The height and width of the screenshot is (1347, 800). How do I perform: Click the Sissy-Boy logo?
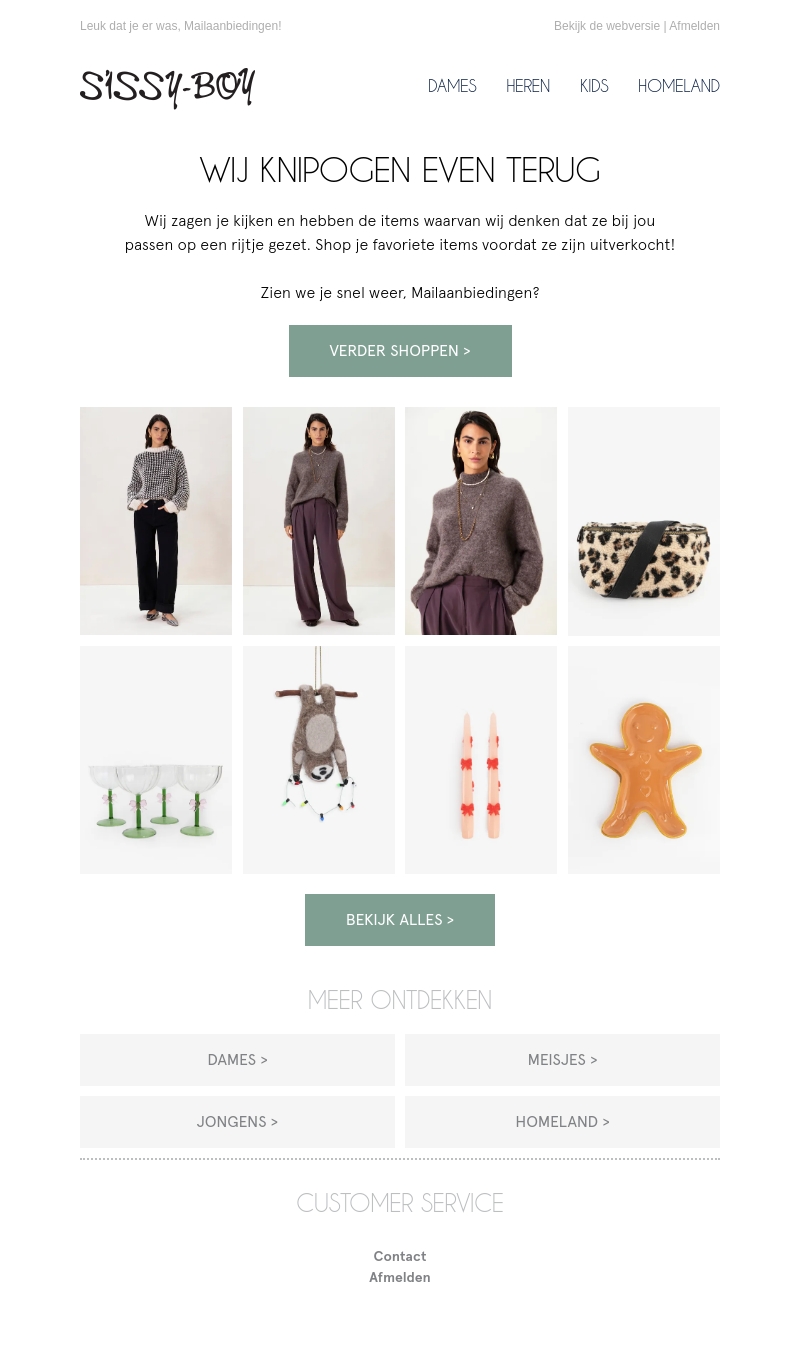pyautogui.click(x=167, y=88)
